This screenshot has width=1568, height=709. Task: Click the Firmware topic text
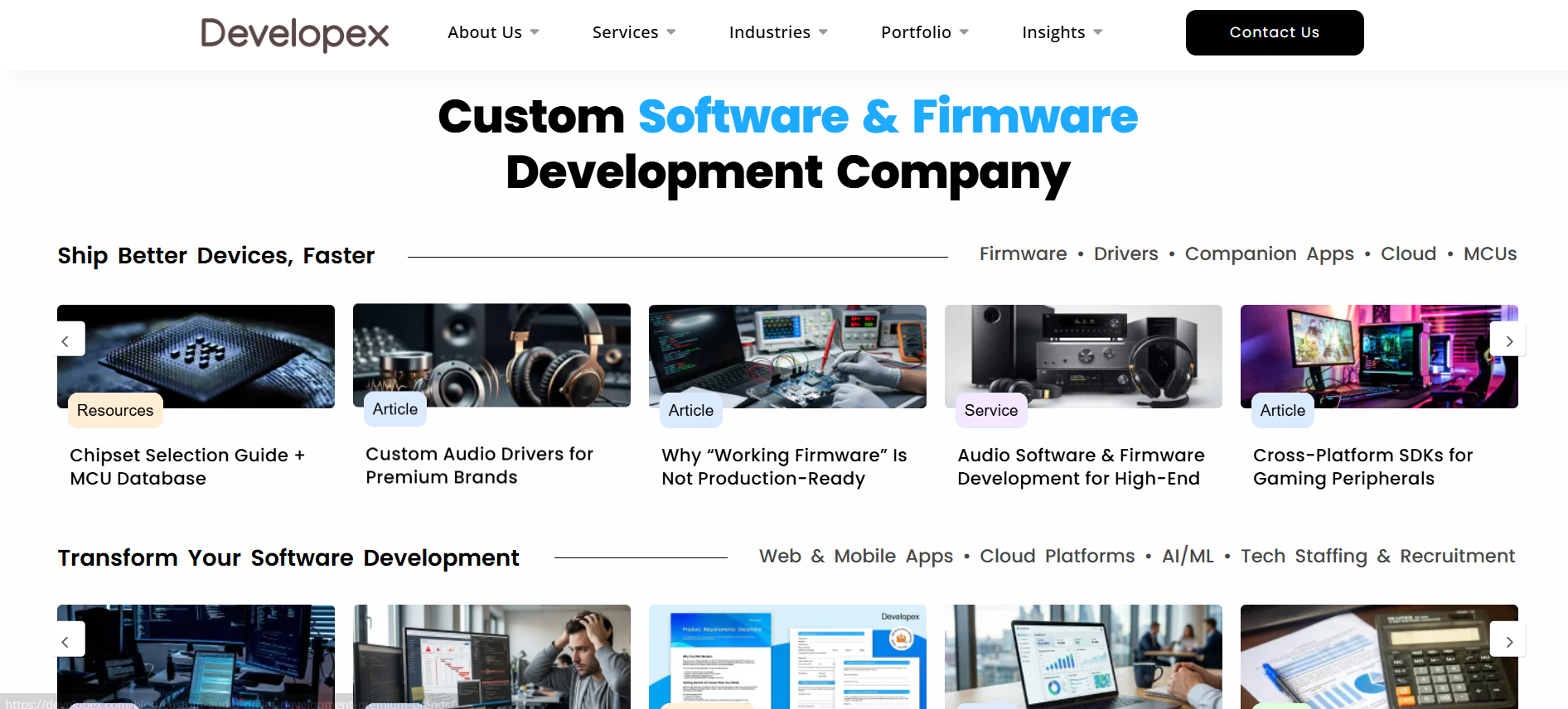click(x=1023, y=253)
